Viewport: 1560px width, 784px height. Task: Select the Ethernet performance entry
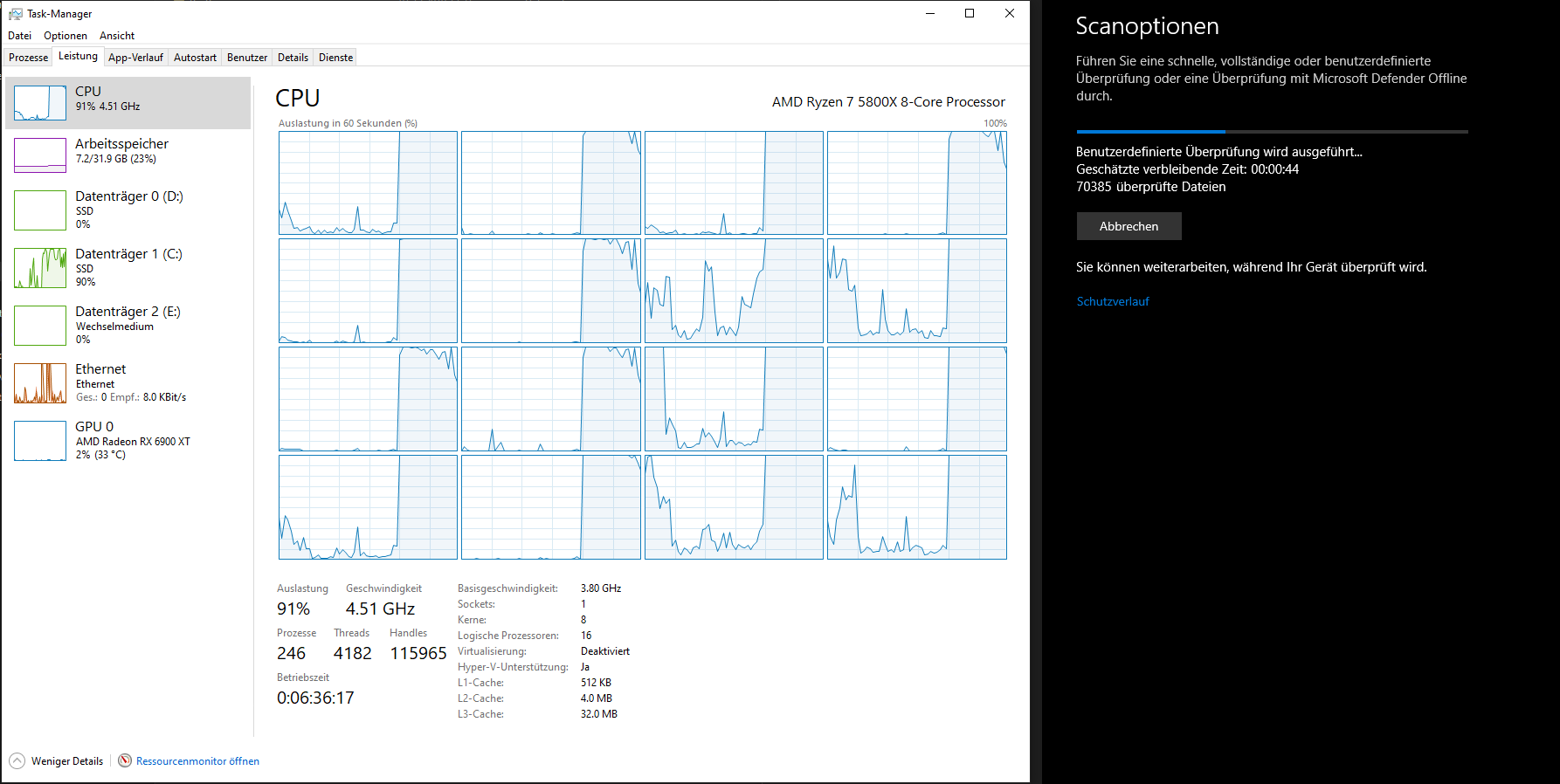128,383
